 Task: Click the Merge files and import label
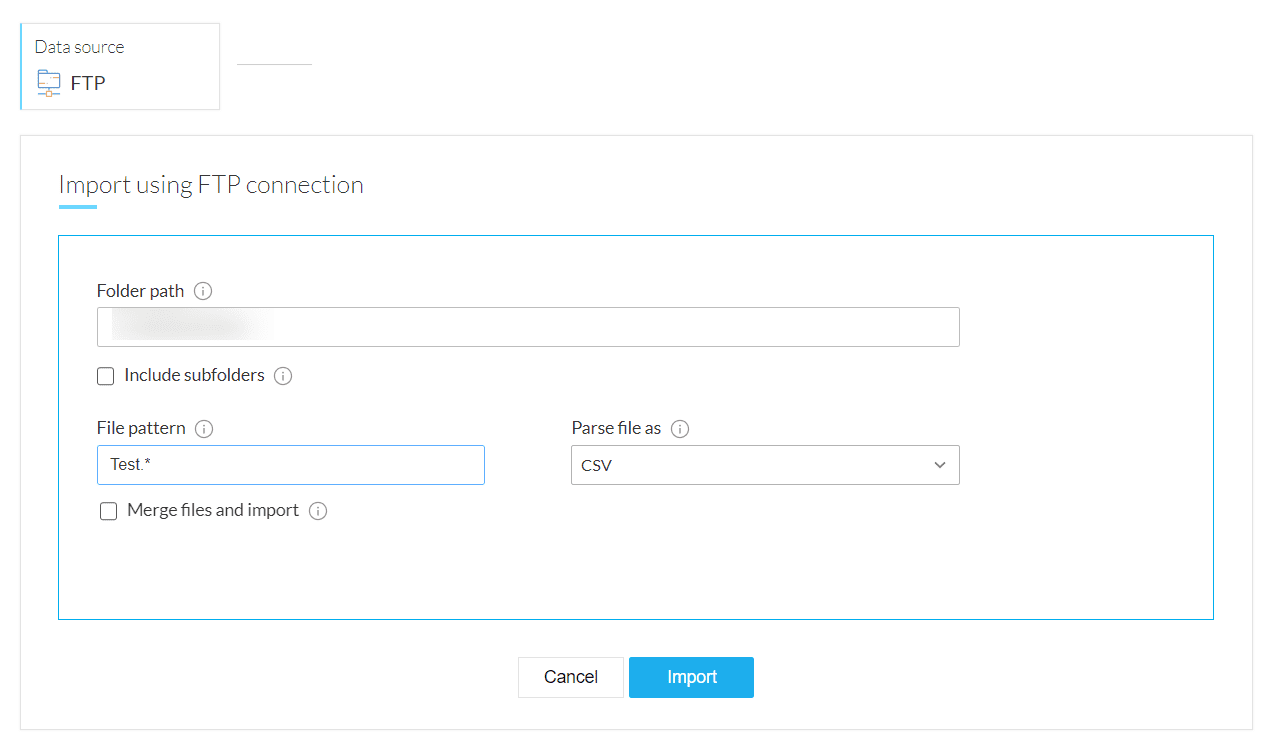[213, 510]
